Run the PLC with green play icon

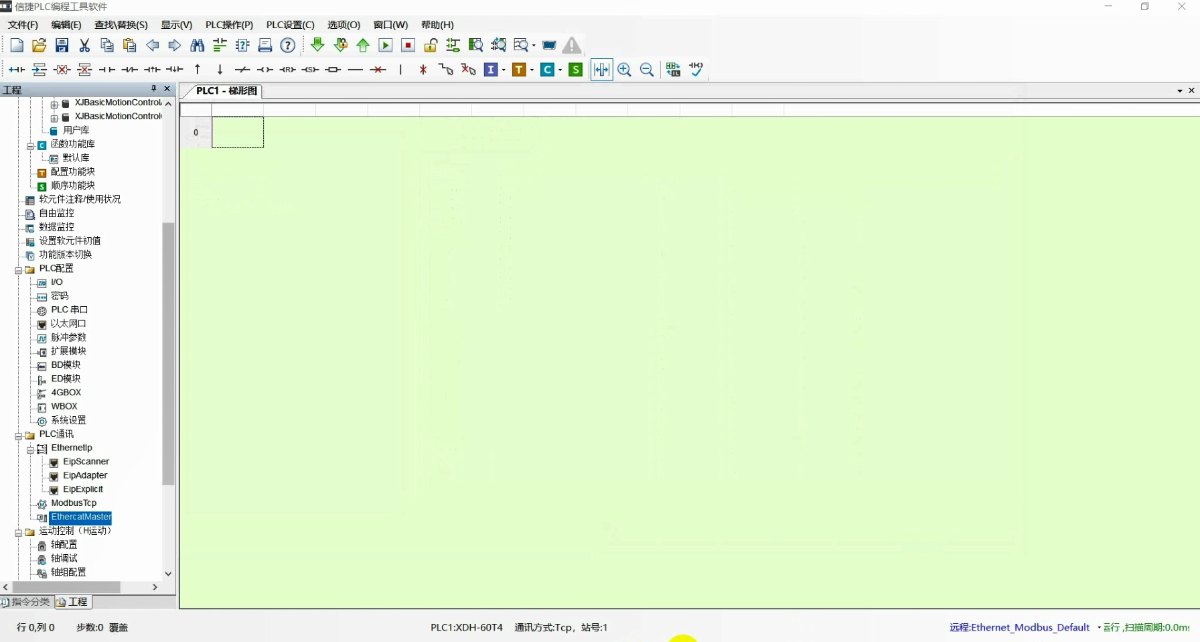click(x=385, y=45)
